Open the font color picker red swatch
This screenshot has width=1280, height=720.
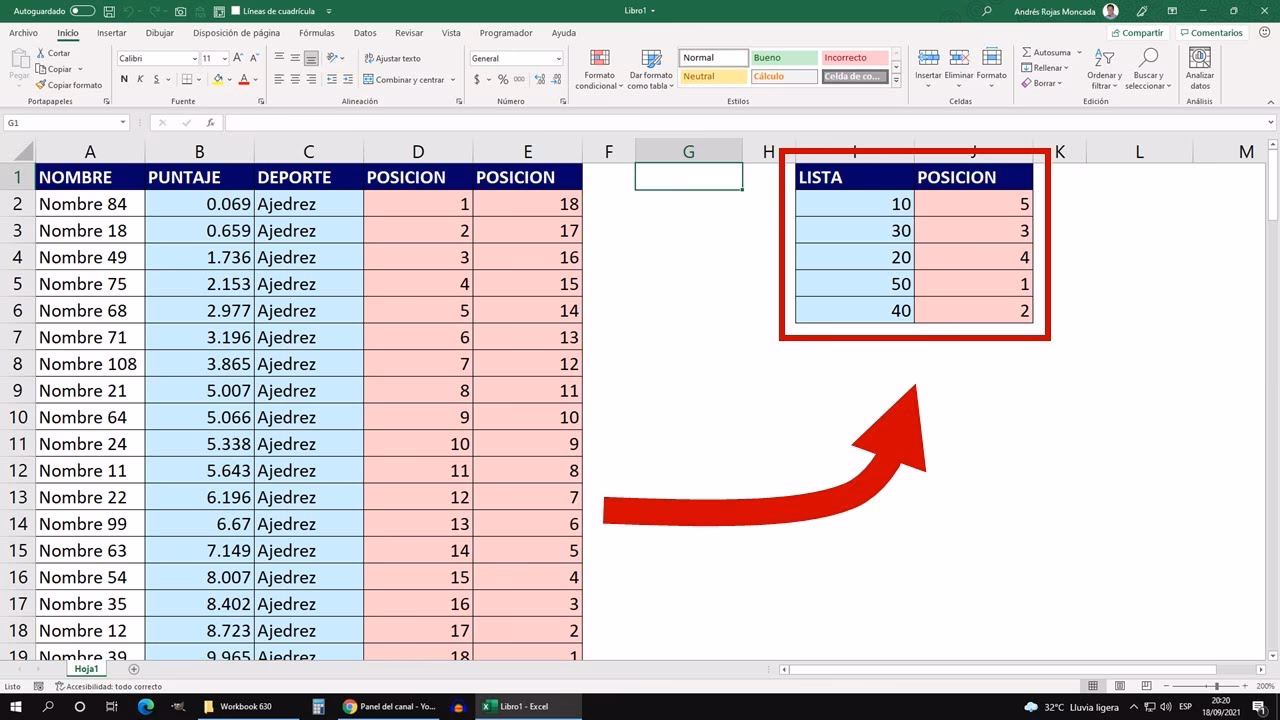pos(246,78)
